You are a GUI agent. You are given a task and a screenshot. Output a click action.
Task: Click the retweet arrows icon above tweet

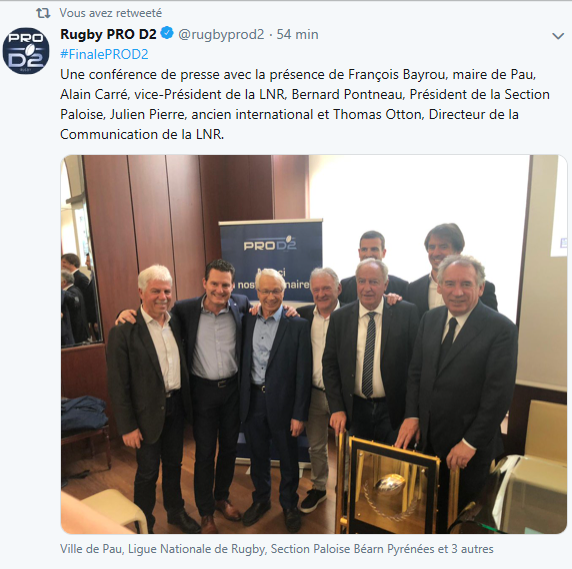(43, 13)
